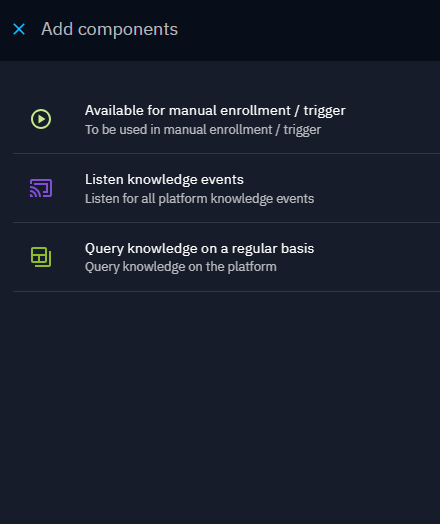Click empty space right of manual enrollment row
The height and width of the screenshot is (524, 440).
pos(394,119)
